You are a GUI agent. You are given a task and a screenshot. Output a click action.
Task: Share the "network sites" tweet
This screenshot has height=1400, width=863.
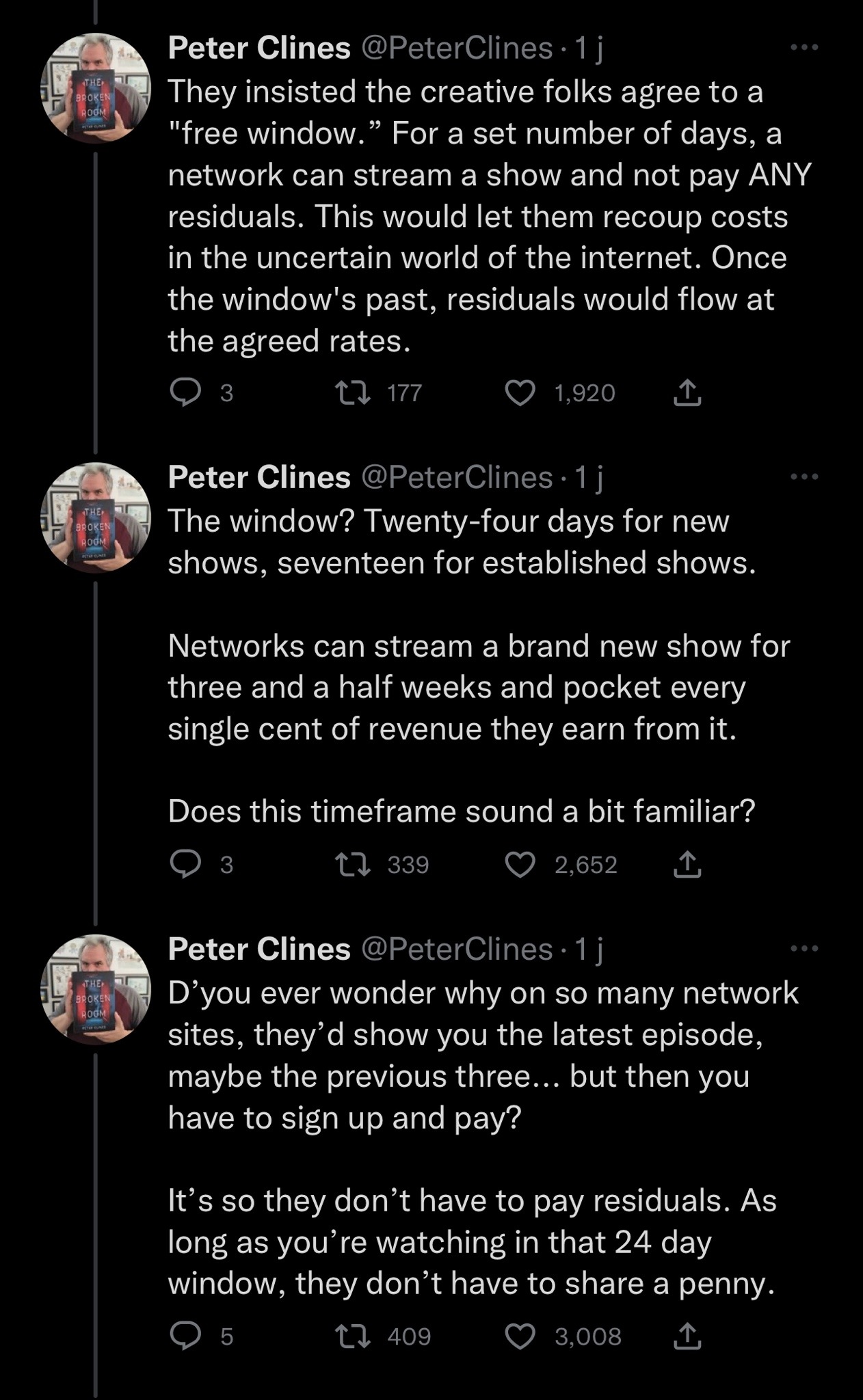tap(687, 1336)
